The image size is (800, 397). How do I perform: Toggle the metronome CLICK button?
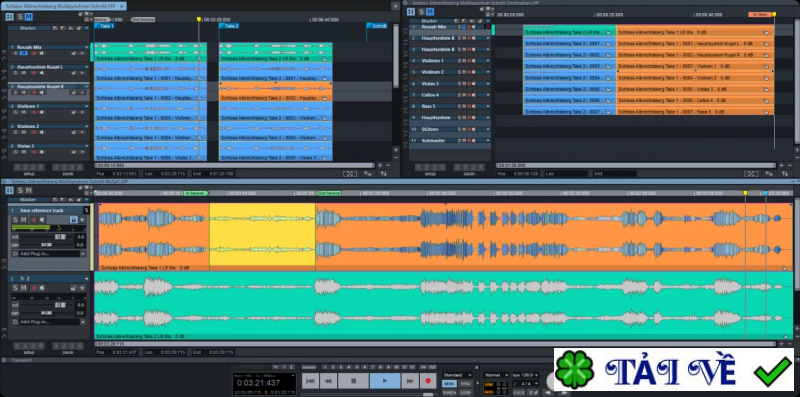point(519,392)
